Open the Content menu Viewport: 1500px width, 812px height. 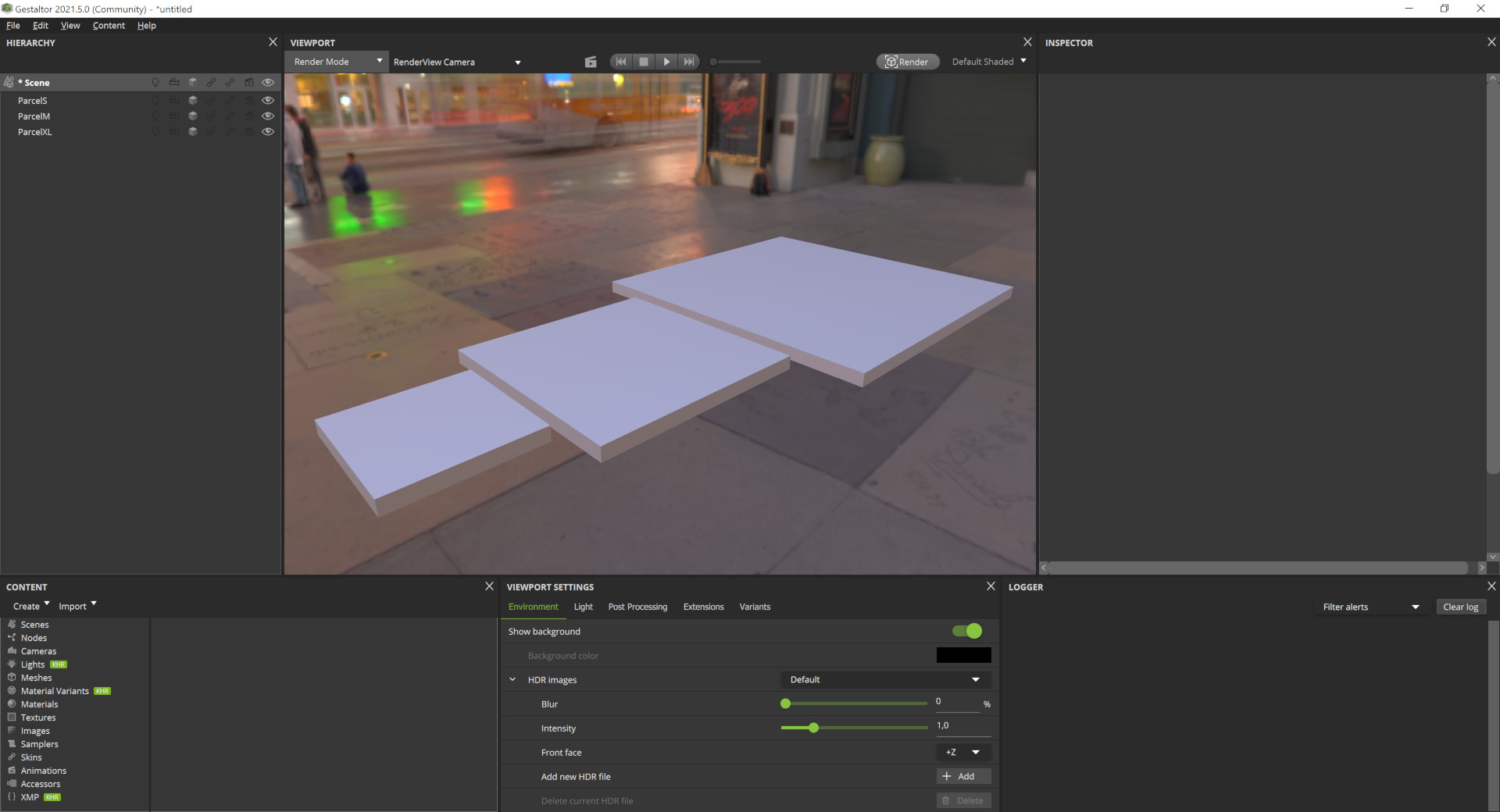(x=109, y=25)
